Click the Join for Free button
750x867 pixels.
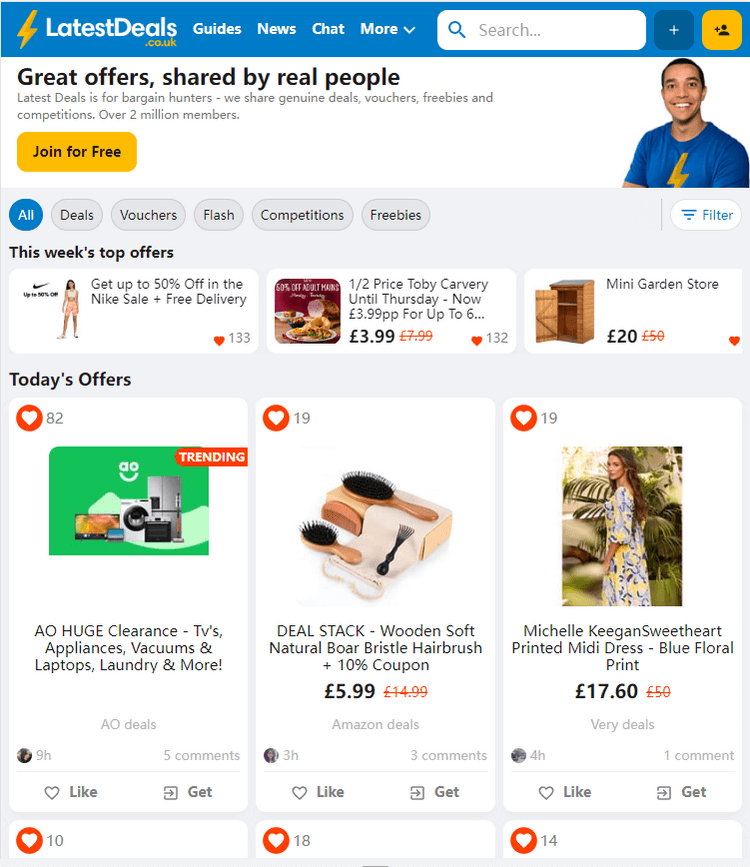[x=77, y=152]
